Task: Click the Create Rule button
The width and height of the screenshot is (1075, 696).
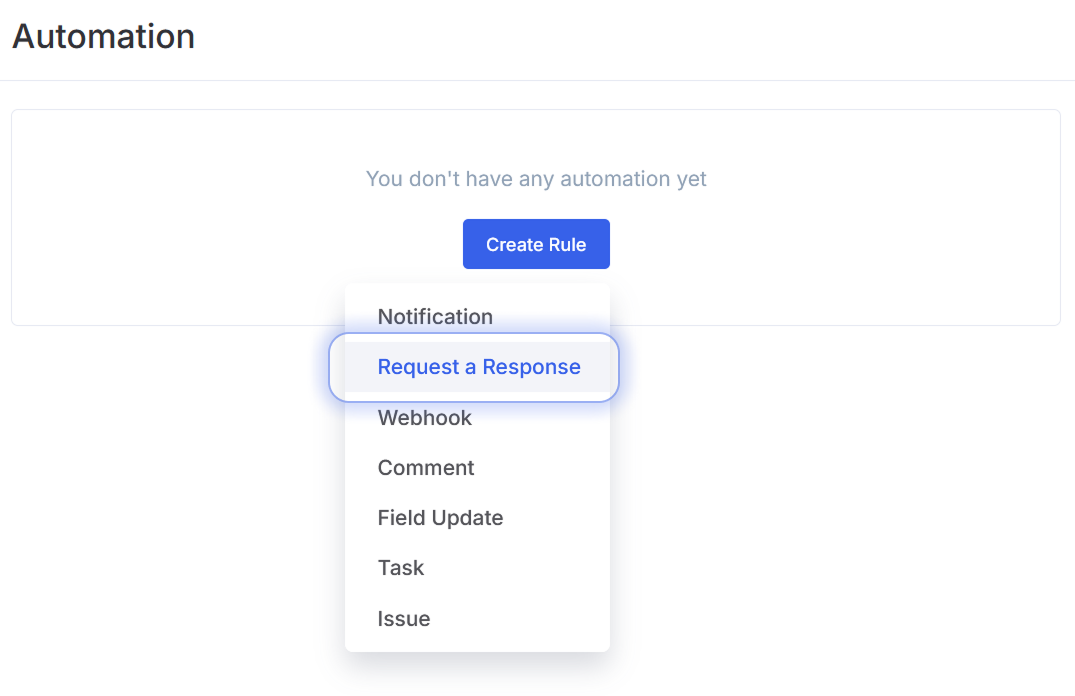Action: pos(536,244)
